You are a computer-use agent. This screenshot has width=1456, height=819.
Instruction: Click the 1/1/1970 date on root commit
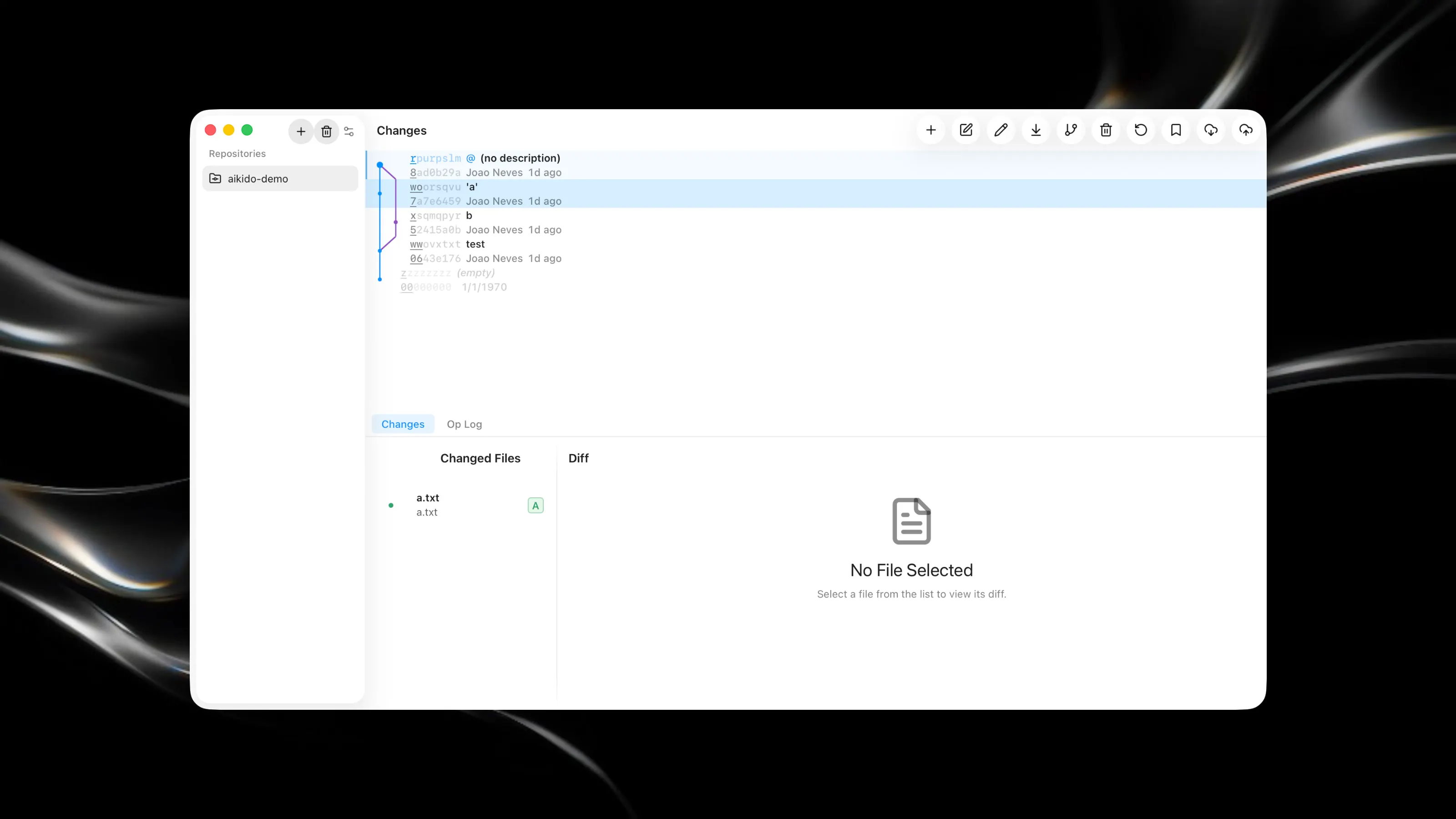tap(485, 287)
